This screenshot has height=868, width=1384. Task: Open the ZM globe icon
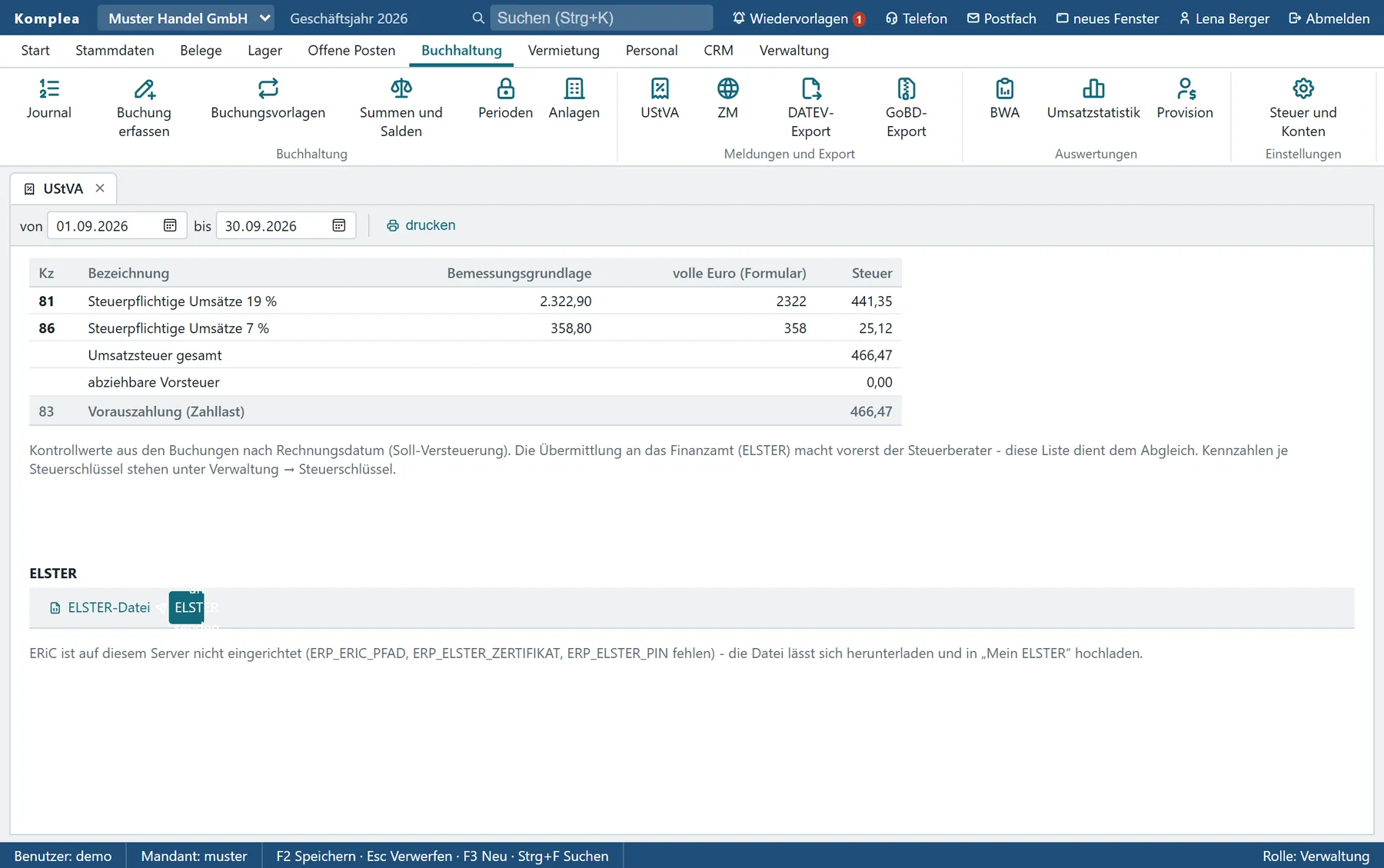[x=728, y=100]
